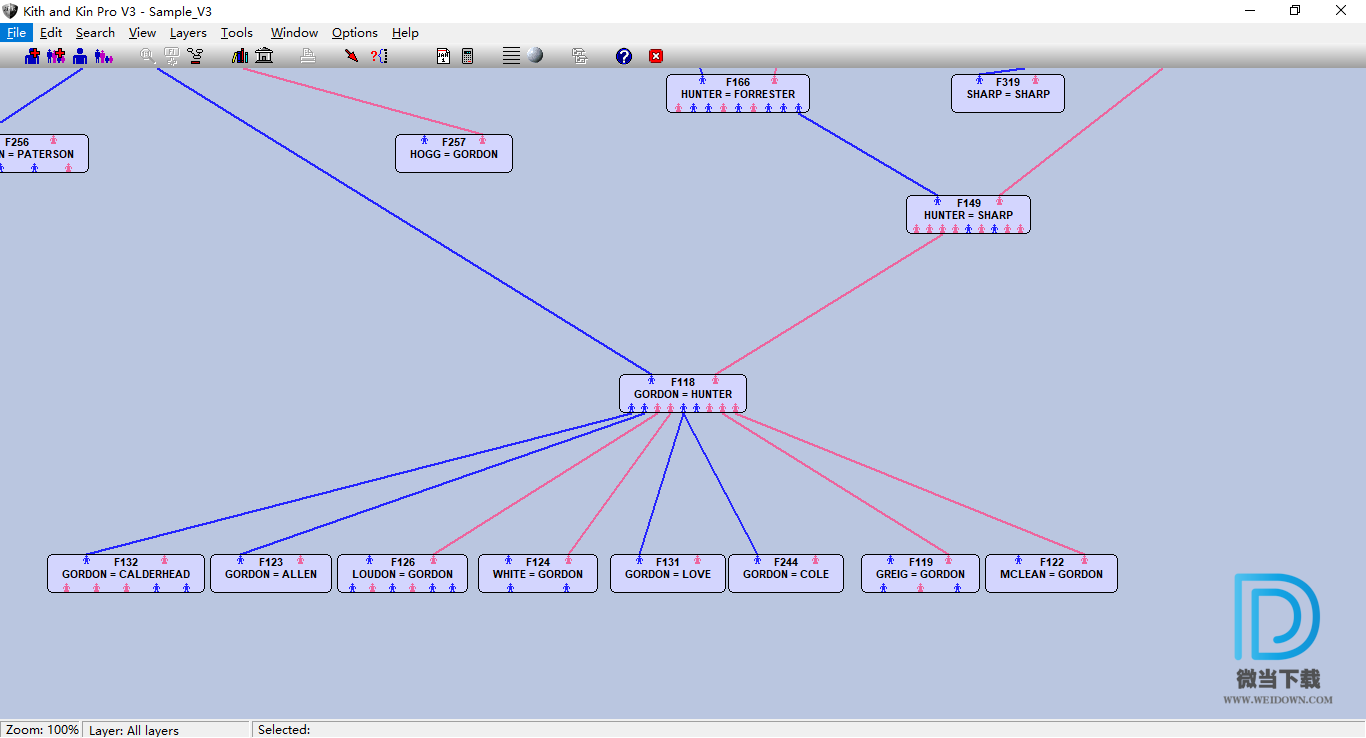
Task: Open the Window menu
Action: [x=294, y=33]
